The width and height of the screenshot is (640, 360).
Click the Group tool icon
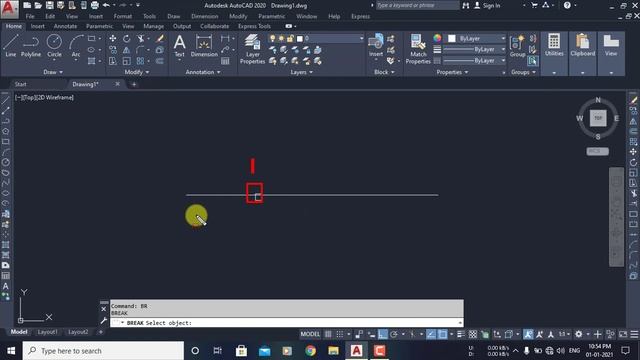coord(517,45)
